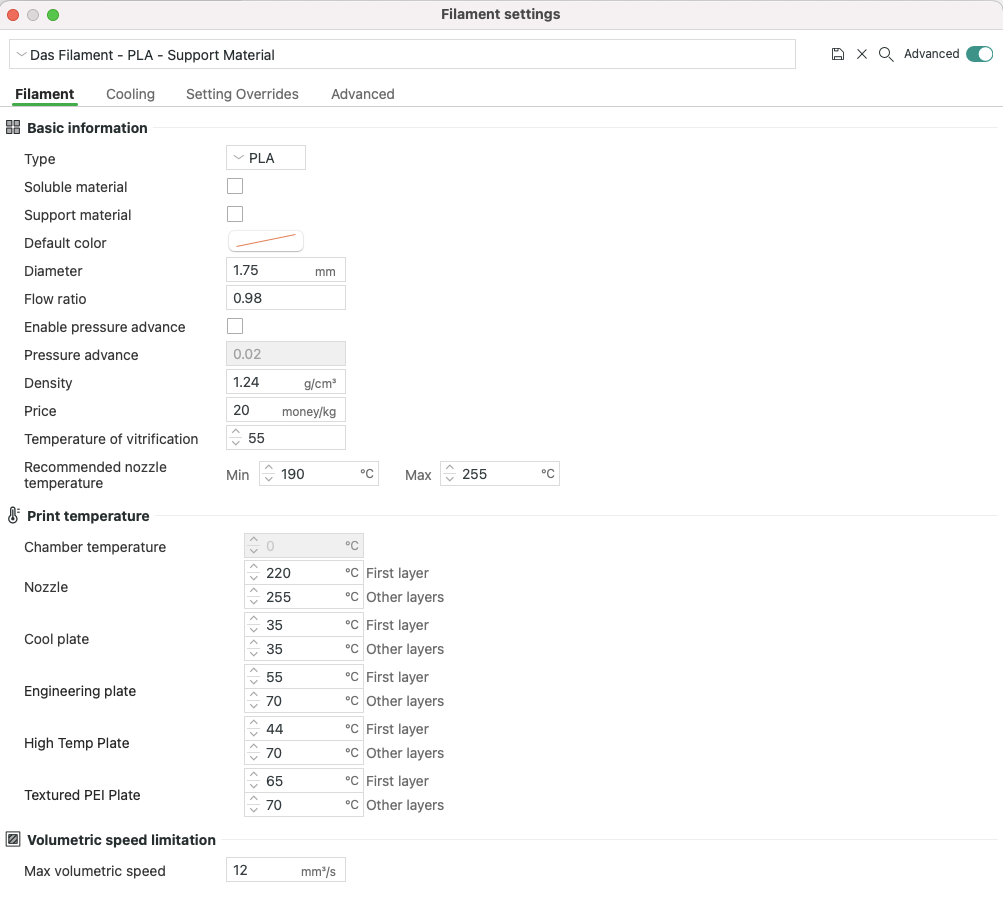The image size is (1003, 909).
Task: Open the filament preset dropdown
Action: coord(402,55)
